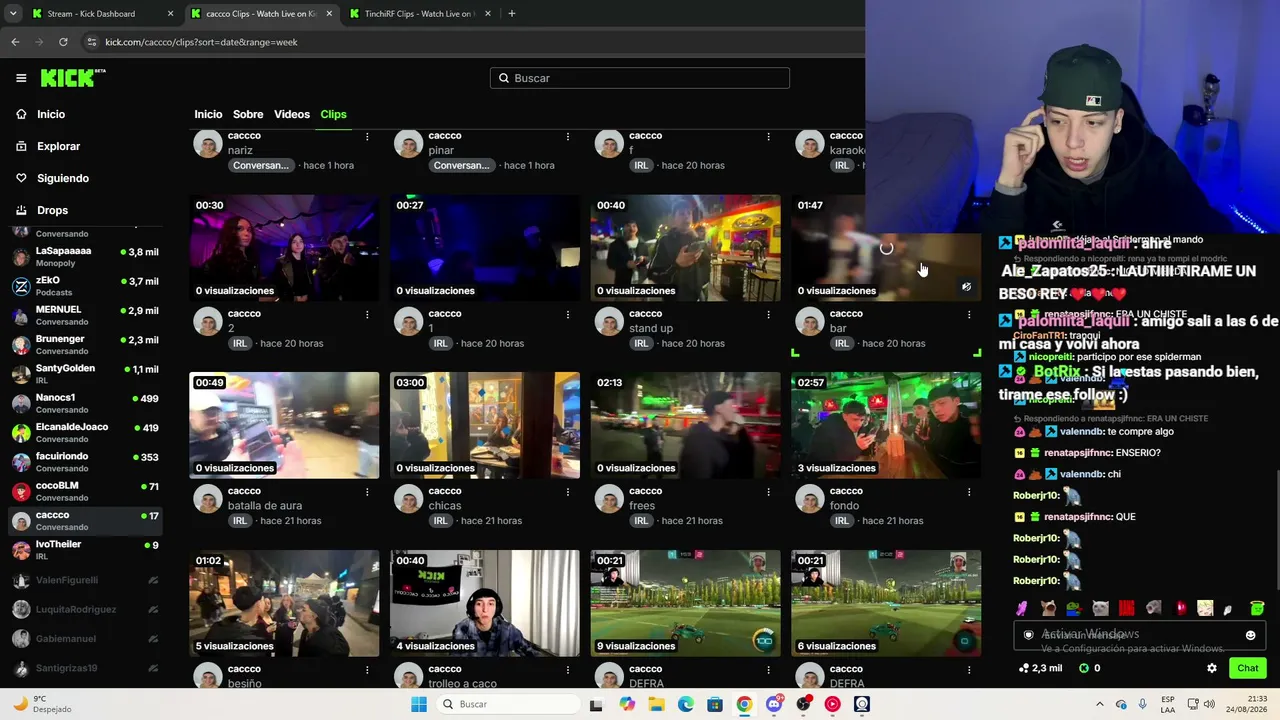Open options menu for clip 'stand up'

coord(768,314)
